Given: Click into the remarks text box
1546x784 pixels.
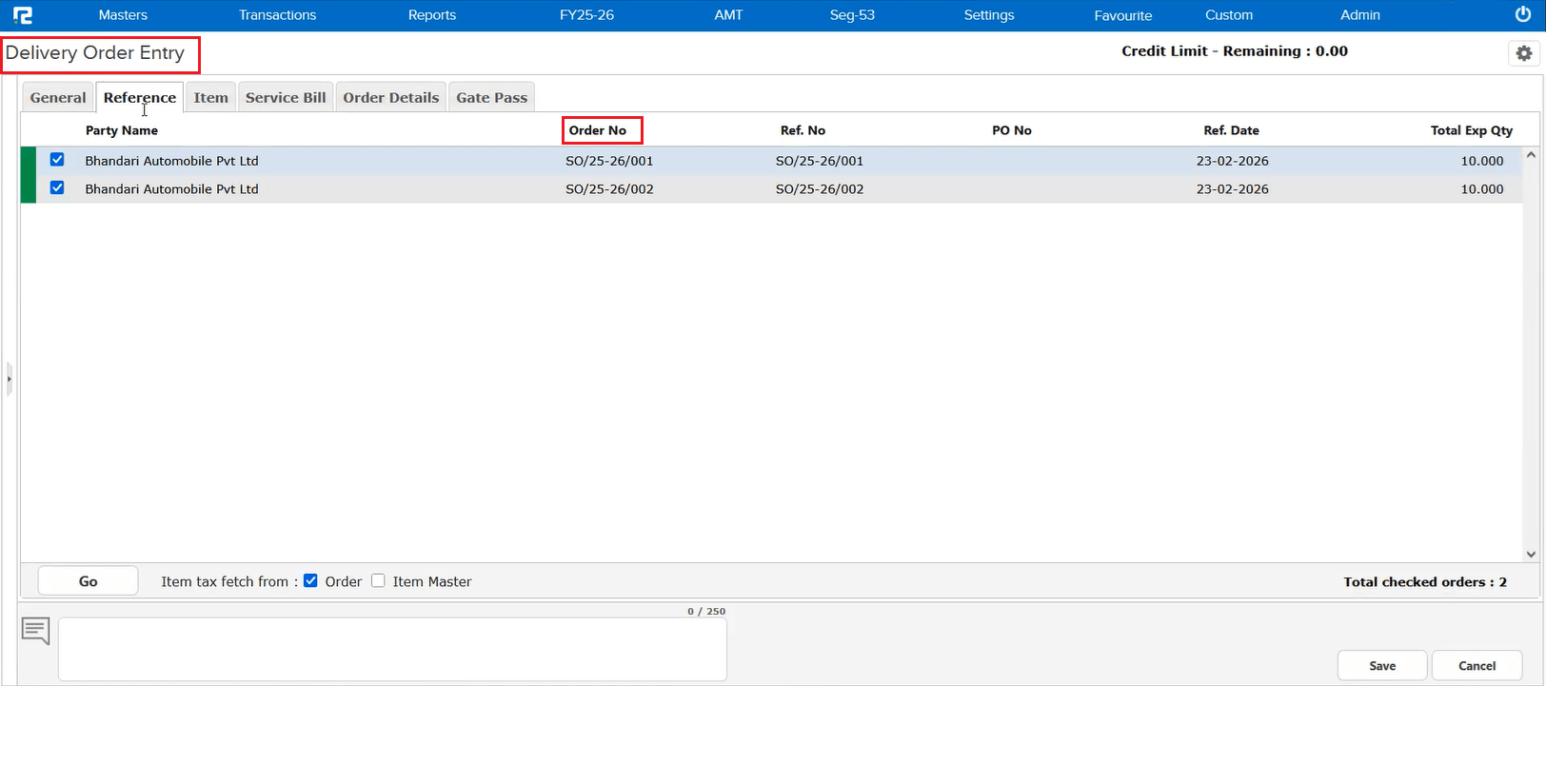Looking at the screenshot, I should (392, 649).
